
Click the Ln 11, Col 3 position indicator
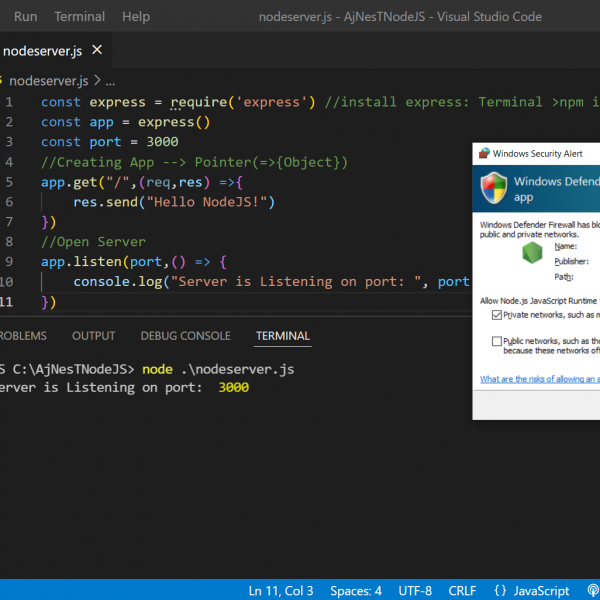click(x=281, y=591)
